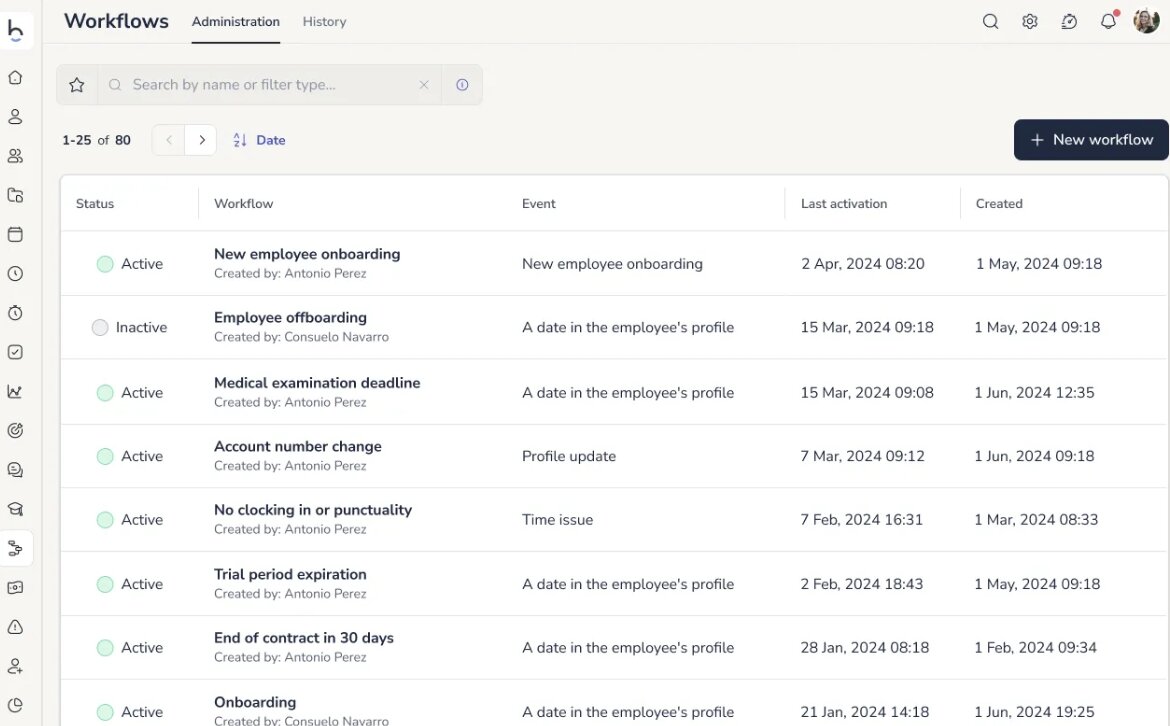Click the search by name input field
The image size is (1170, 726).
[x=270, y=85]
